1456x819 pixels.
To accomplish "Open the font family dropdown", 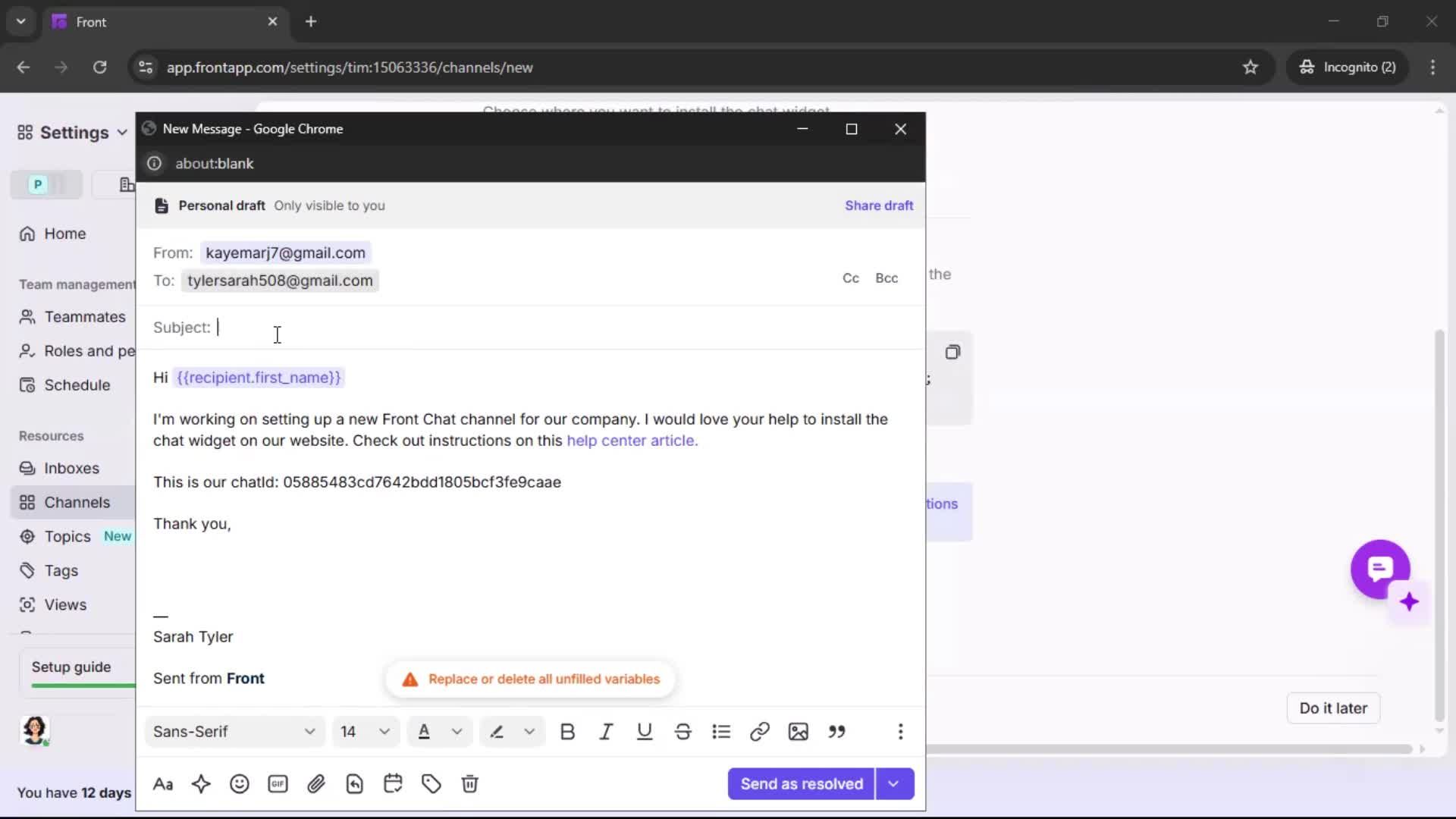I will 234,731.
